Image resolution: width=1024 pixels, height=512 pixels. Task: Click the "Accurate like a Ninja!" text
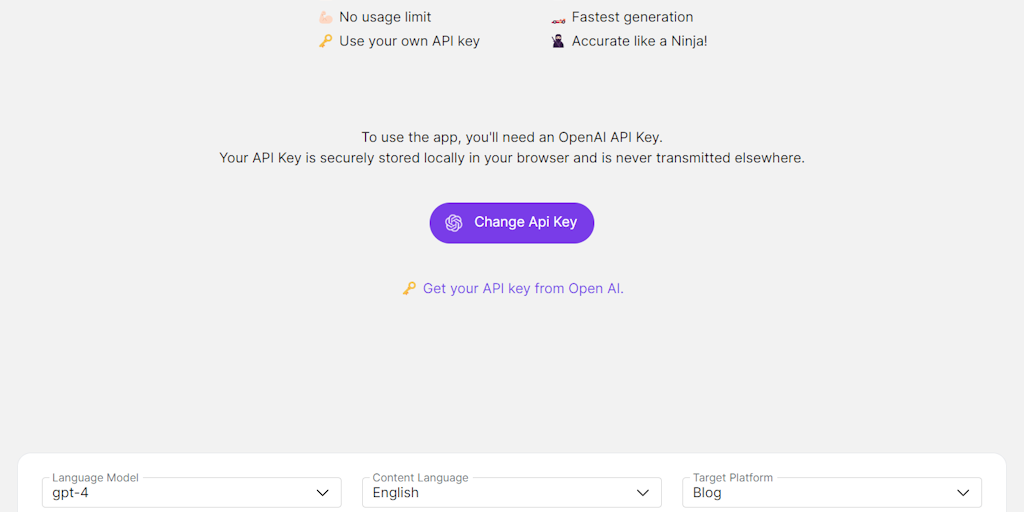(639, 41)
